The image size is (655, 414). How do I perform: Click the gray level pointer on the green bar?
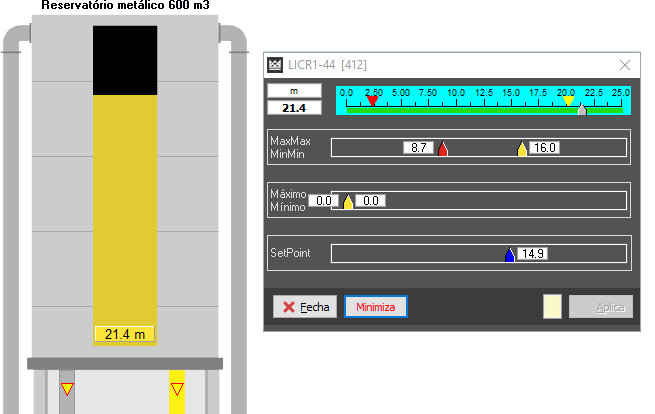pos(582,109)
